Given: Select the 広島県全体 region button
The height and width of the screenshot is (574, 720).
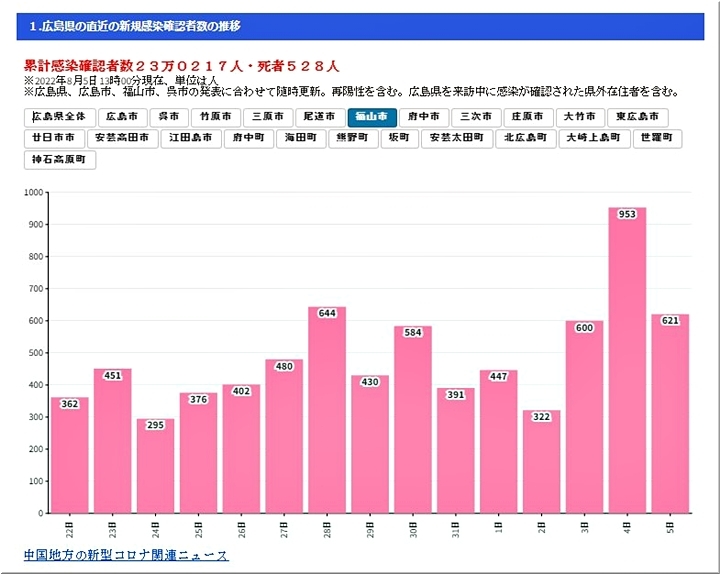Looking at the screenshot, I should [61, 117].
